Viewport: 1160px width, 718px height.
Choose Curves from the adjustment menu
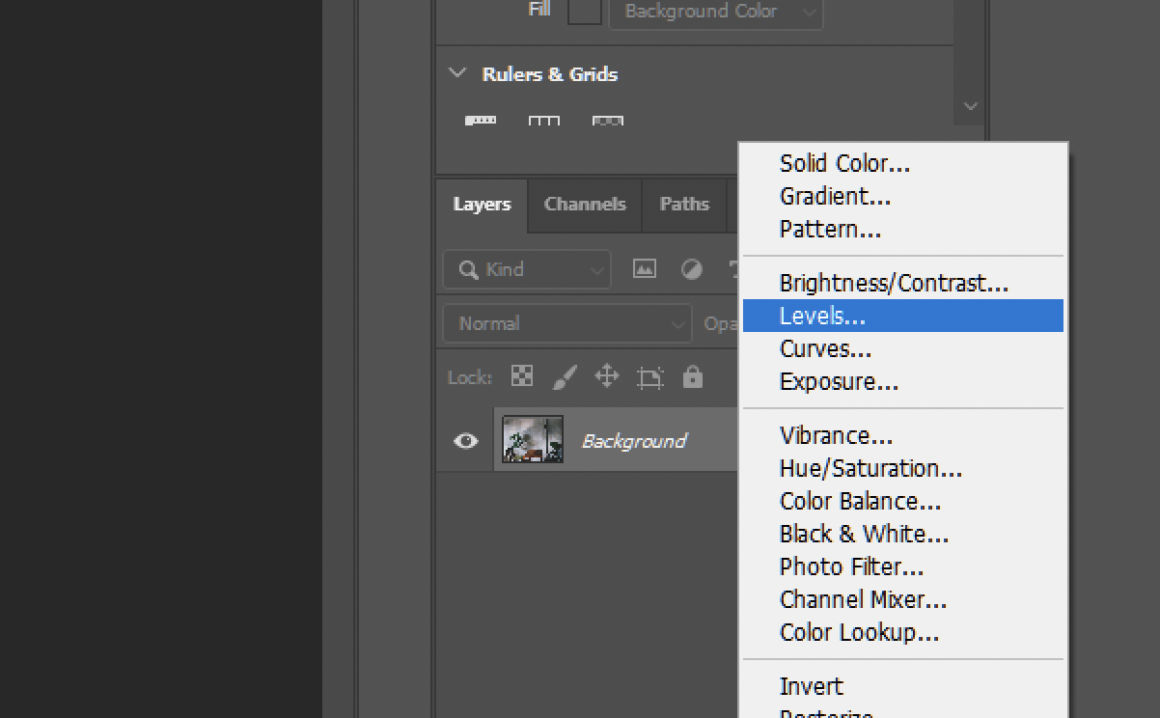(825, 348)
